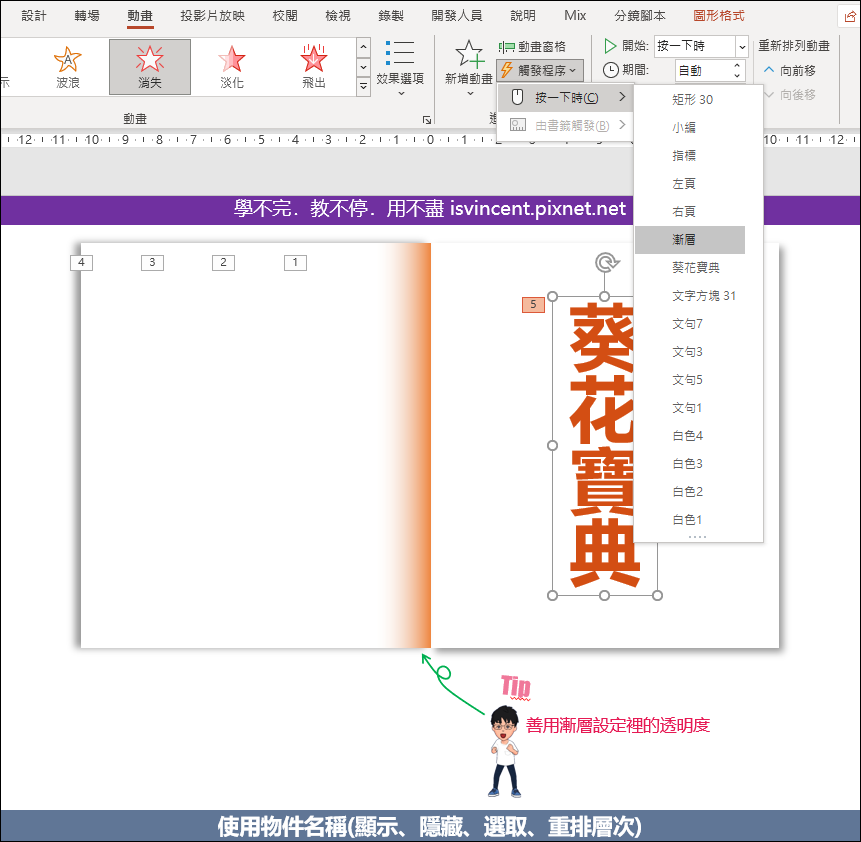Choose 葵花寶典 in the trigger list

[690, 268]
